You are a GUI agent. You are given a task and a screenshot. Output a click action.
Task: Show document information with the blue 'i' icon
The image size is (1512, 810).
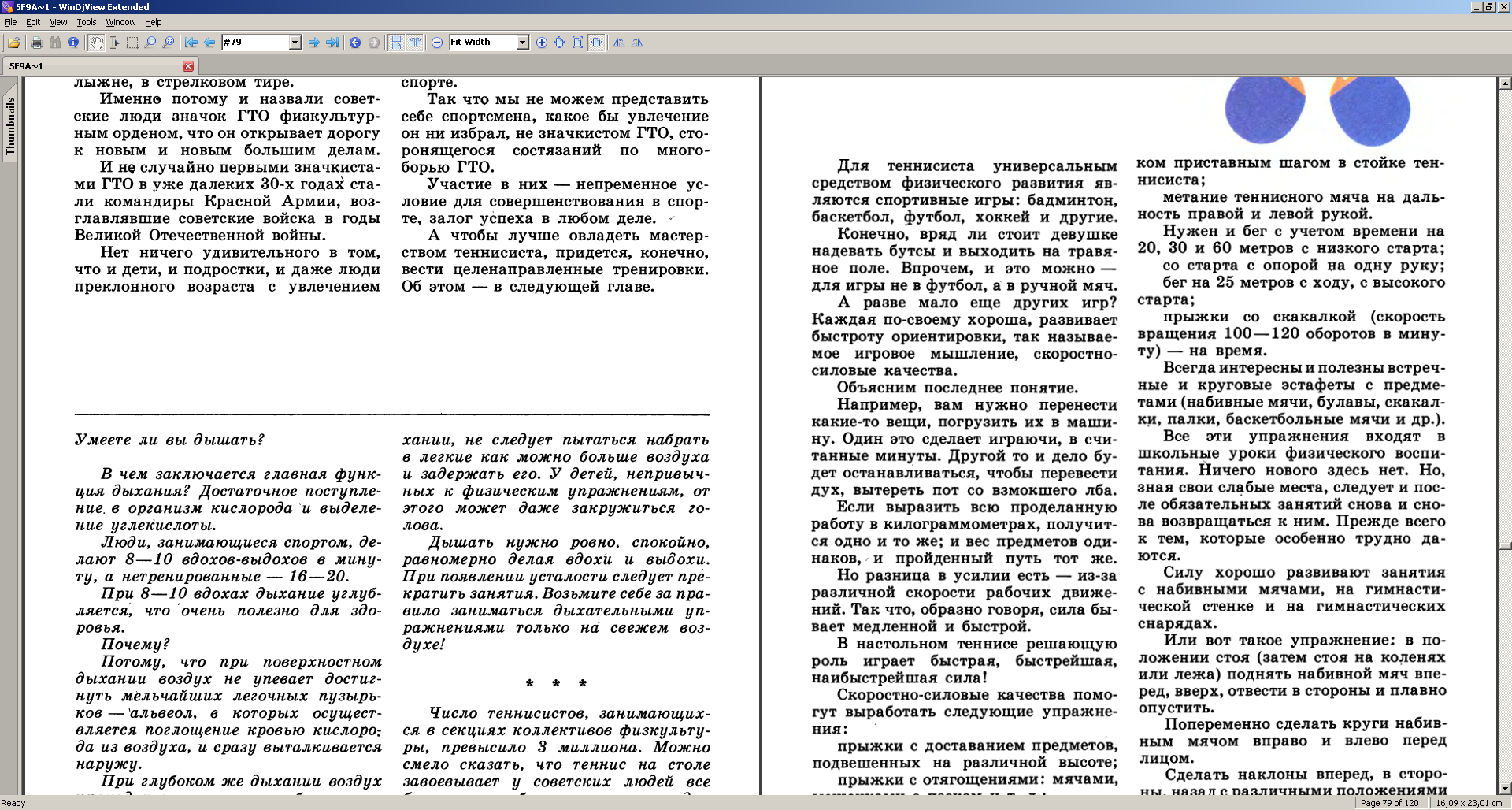tap(73, 43)
